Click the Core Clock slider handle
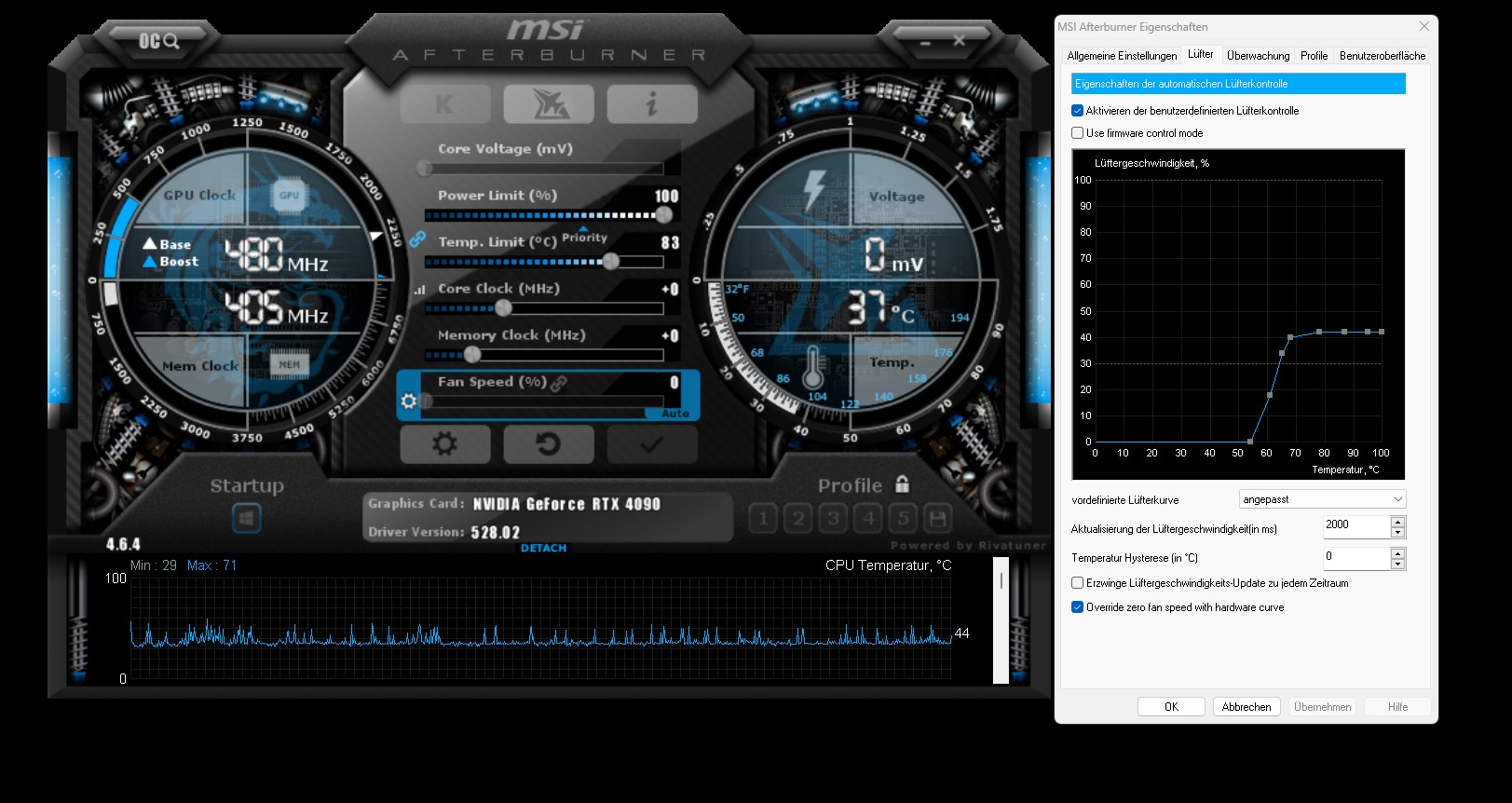This screenshot has height=803, width=1512. 503,308
